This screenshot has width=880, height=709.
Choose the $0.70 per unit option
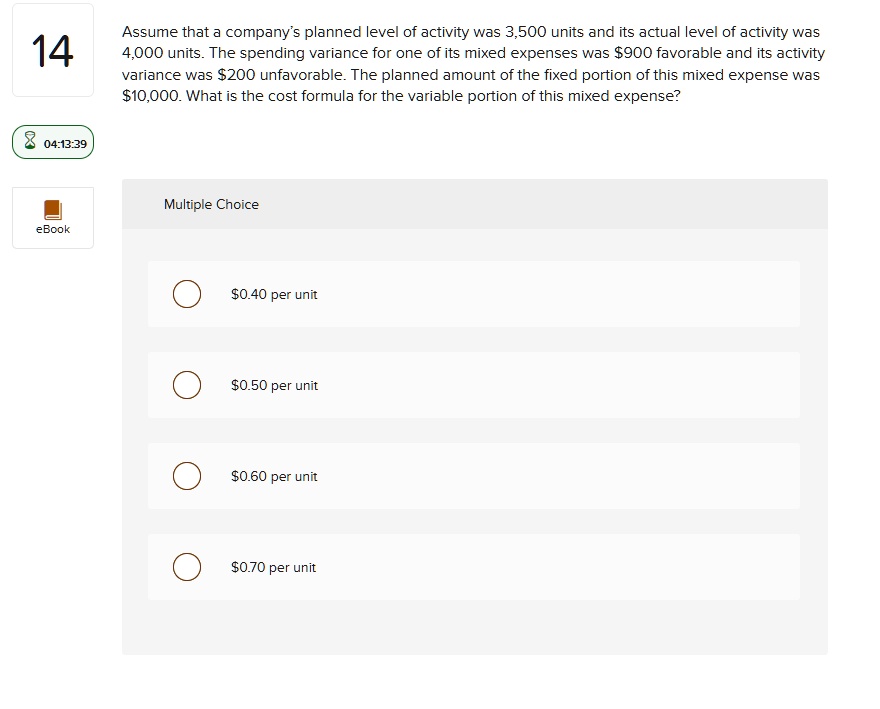(x=187, y=567)
